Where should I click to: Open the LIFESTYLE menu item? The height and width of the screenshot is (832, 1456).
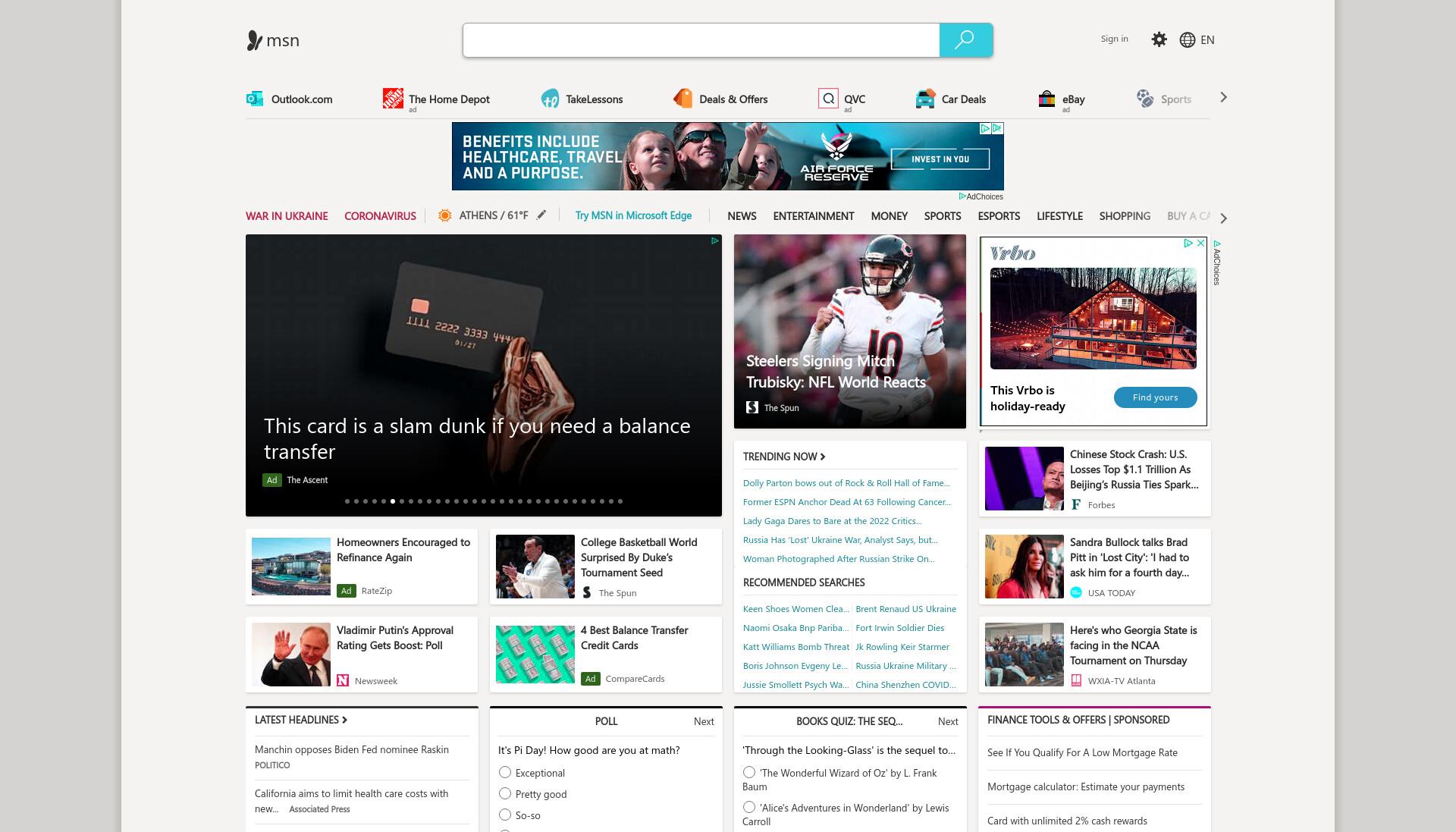tap(1059, 216)
